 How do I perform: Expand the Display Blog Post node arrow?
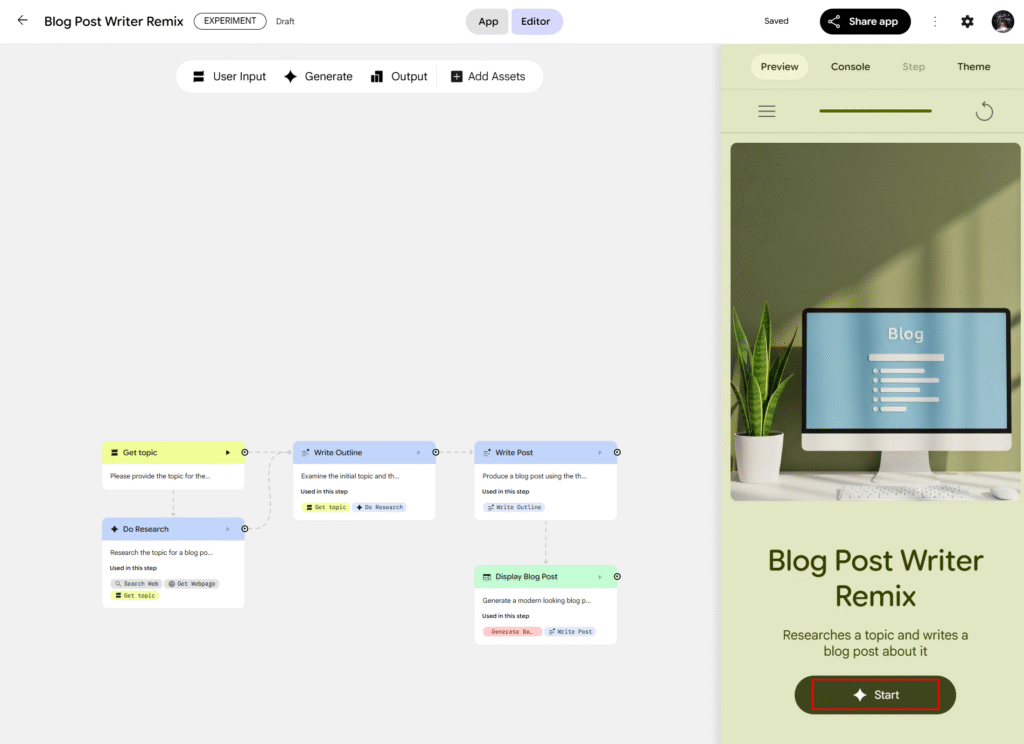600,577
